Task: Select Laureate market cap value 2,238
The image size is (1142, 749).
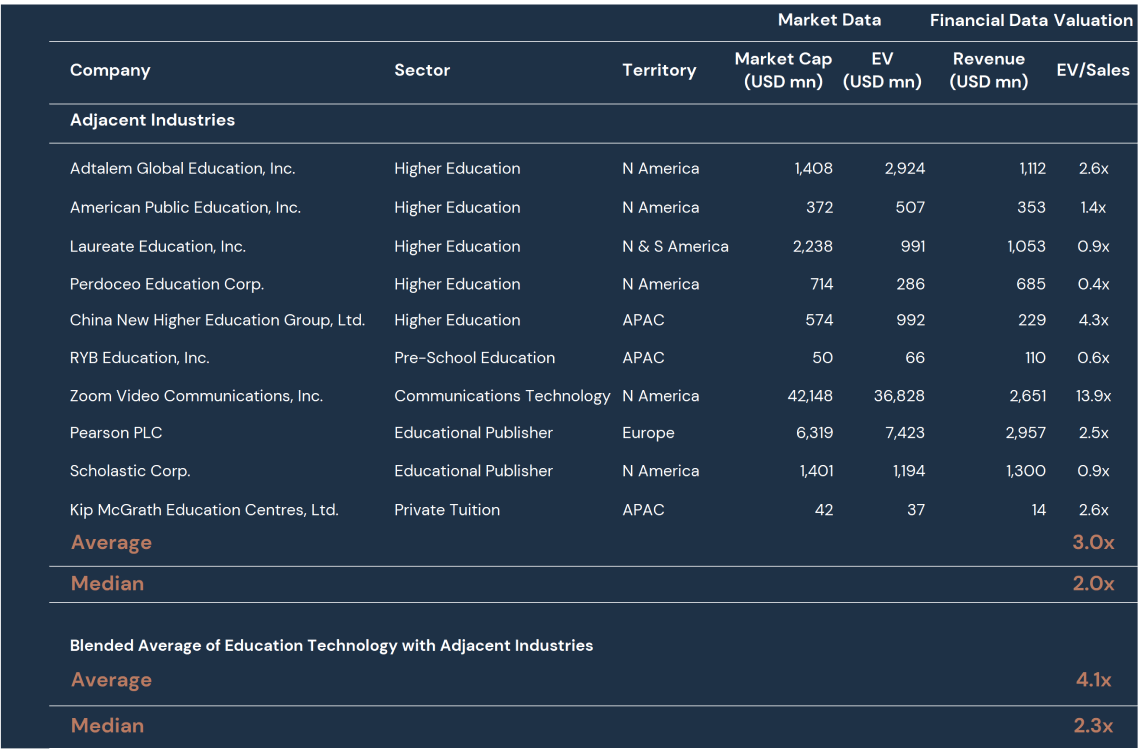Action: (x=812, y=246)
